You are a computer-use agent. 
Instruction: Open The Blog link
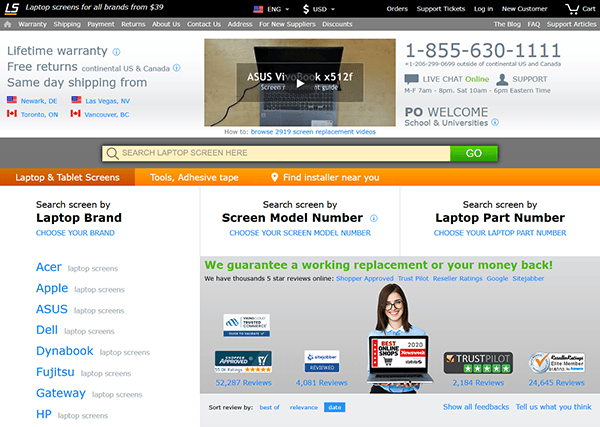[x=507, y=24]
